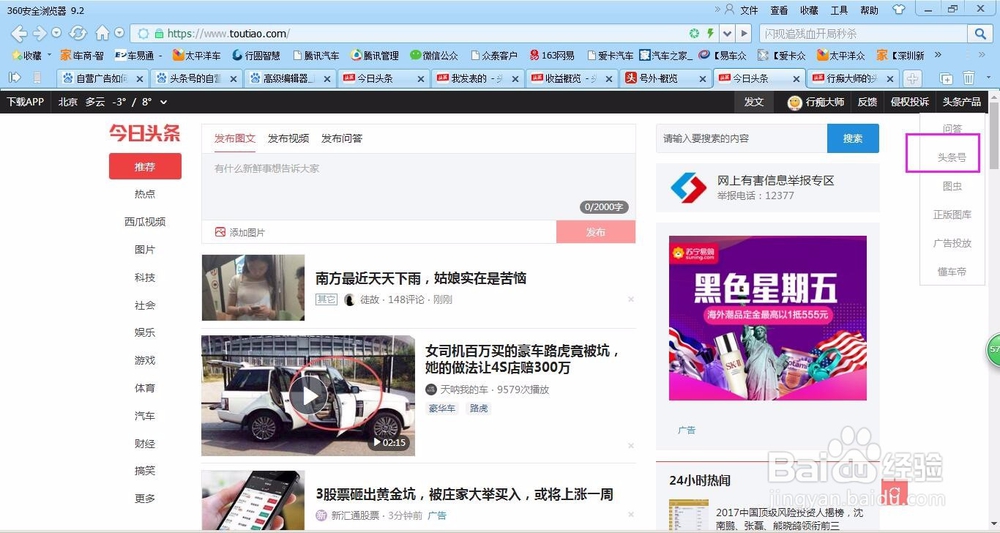Open the 汽车之家 bookmark

pyautogui.click(x=666, y=55)
